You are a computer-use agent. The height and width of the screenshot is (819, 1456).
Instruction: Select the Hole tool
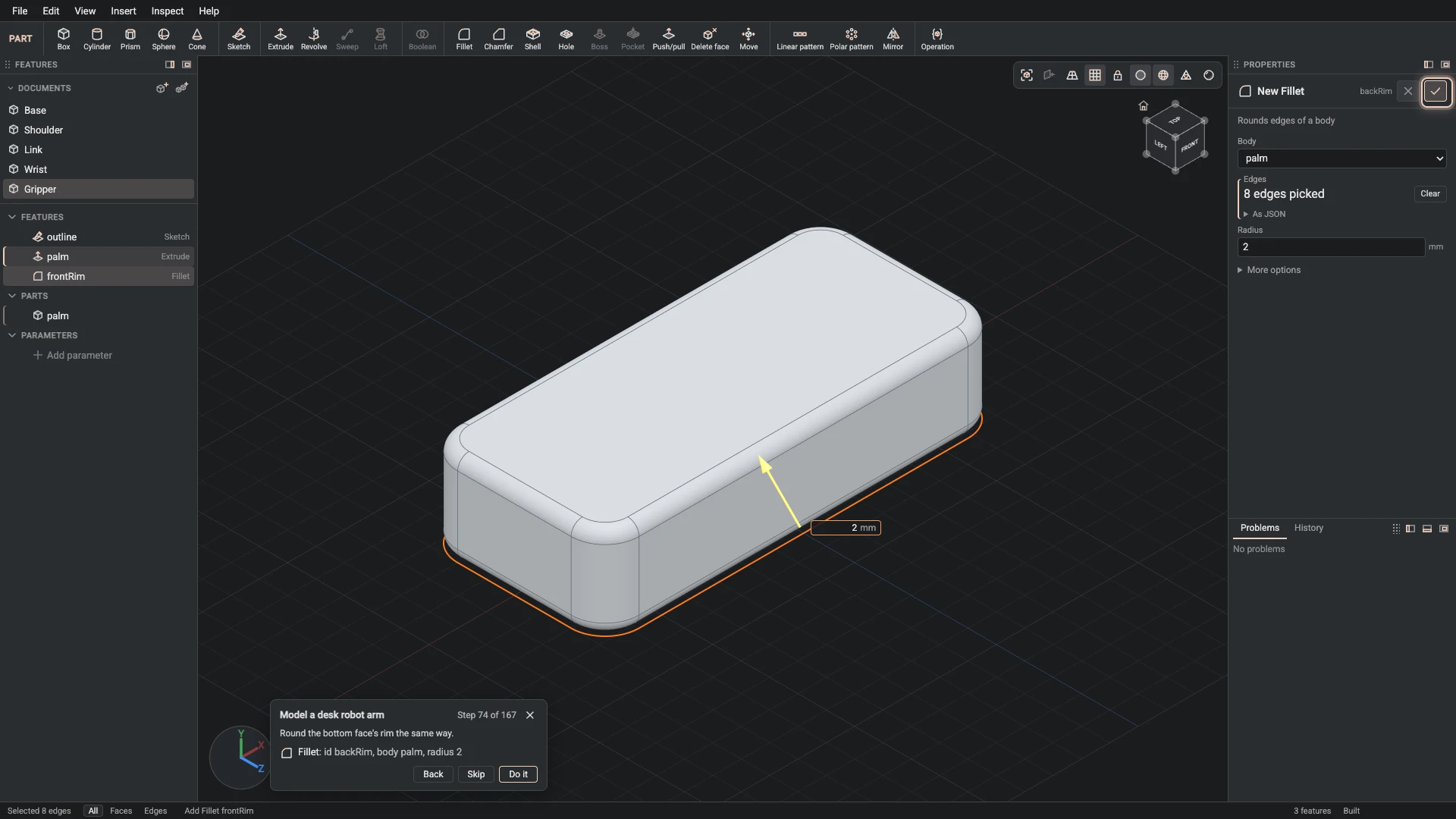(566, 39)
